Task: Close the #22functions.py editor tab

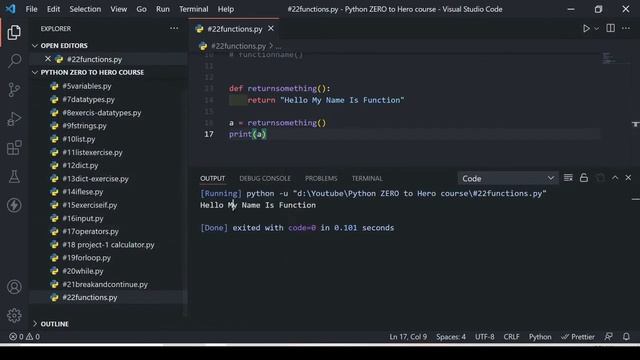Action: [x=271, y=29]
